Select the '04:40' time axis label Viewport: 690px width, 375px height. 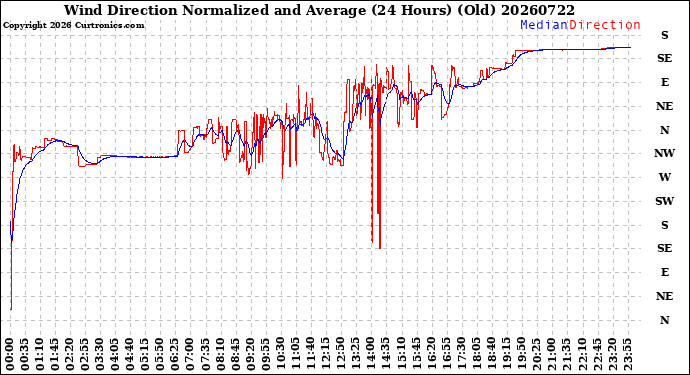[x=130, y=355]
